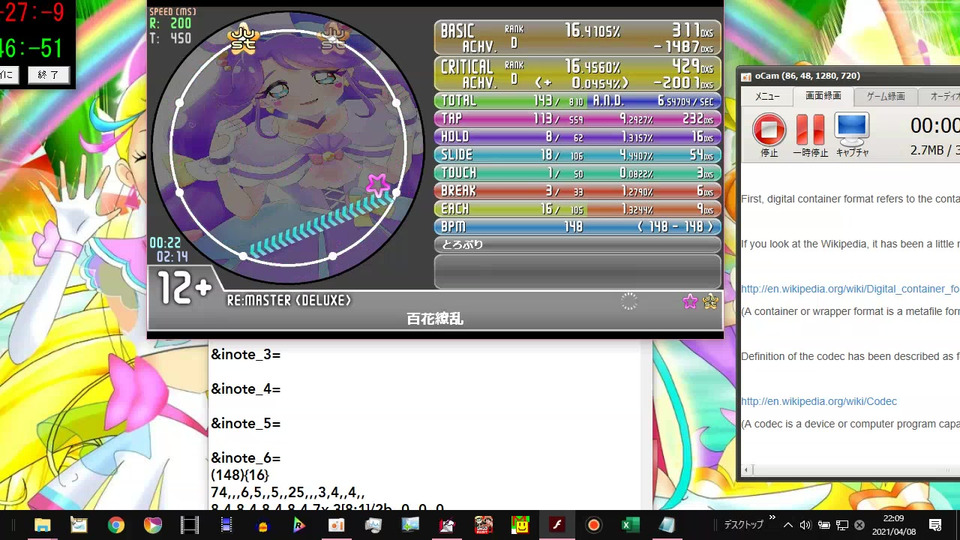Open Google Chrome from the taskbar
The height and width of the screenshot is (540, 960).
click(116, 525)
